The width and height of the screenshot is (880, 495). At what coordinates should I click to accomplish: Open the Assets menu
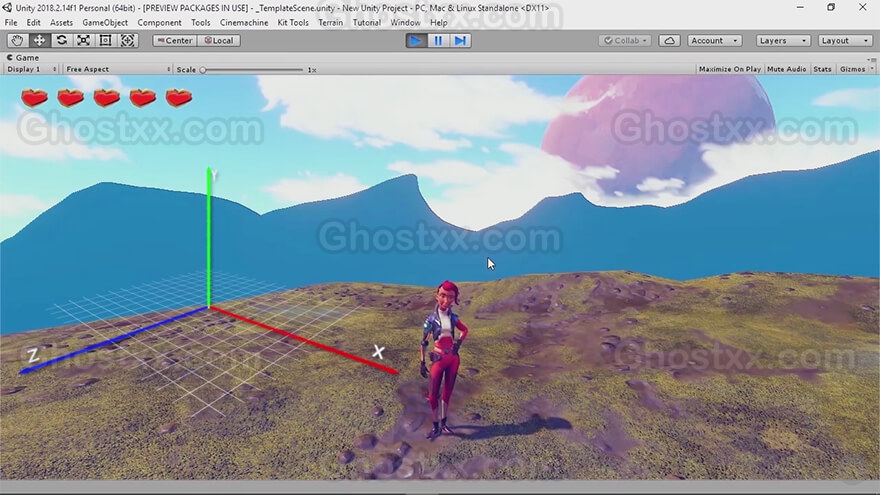pyautogui.click(x=61, y=22)
